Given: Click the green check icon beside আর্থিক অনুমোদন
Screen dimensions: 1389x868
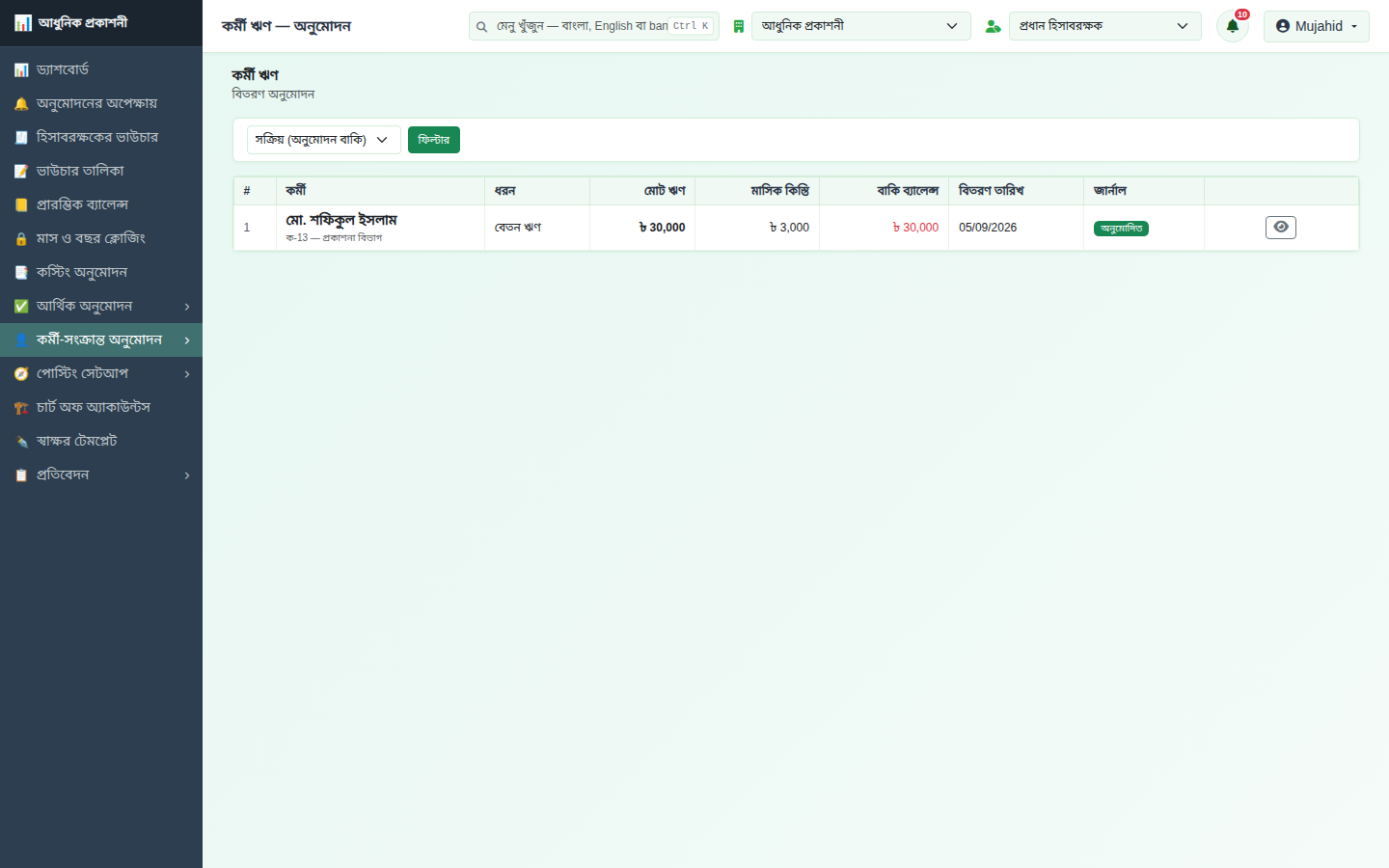Looking at the screenshot, I should (21, 307).
